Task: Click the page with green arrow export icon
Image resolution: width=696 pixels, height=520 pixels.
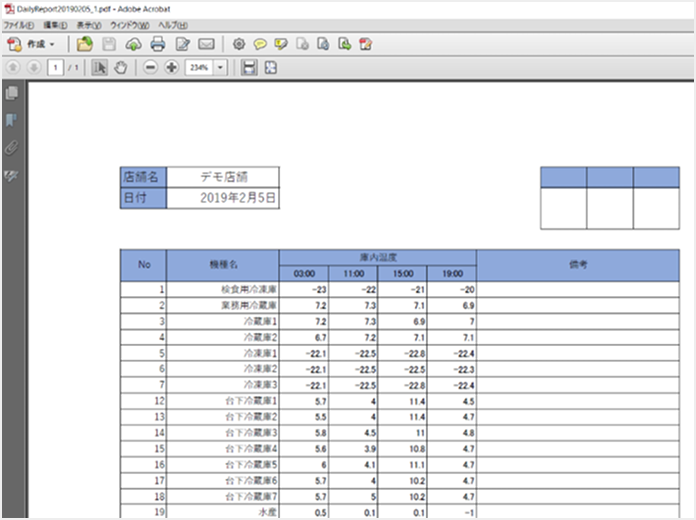Action: pos(345,44)
